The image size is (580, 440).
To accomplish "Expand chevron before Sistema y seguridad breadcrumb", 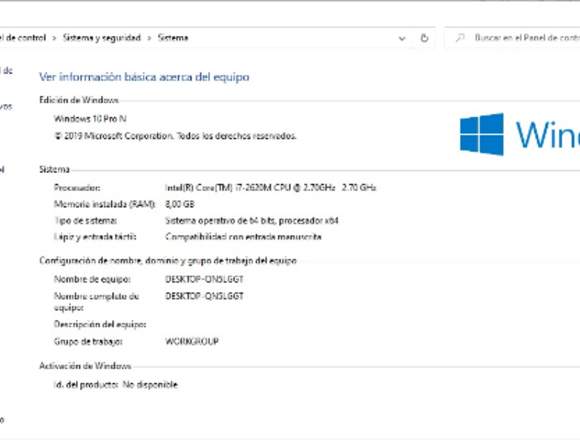I will 54,38.
